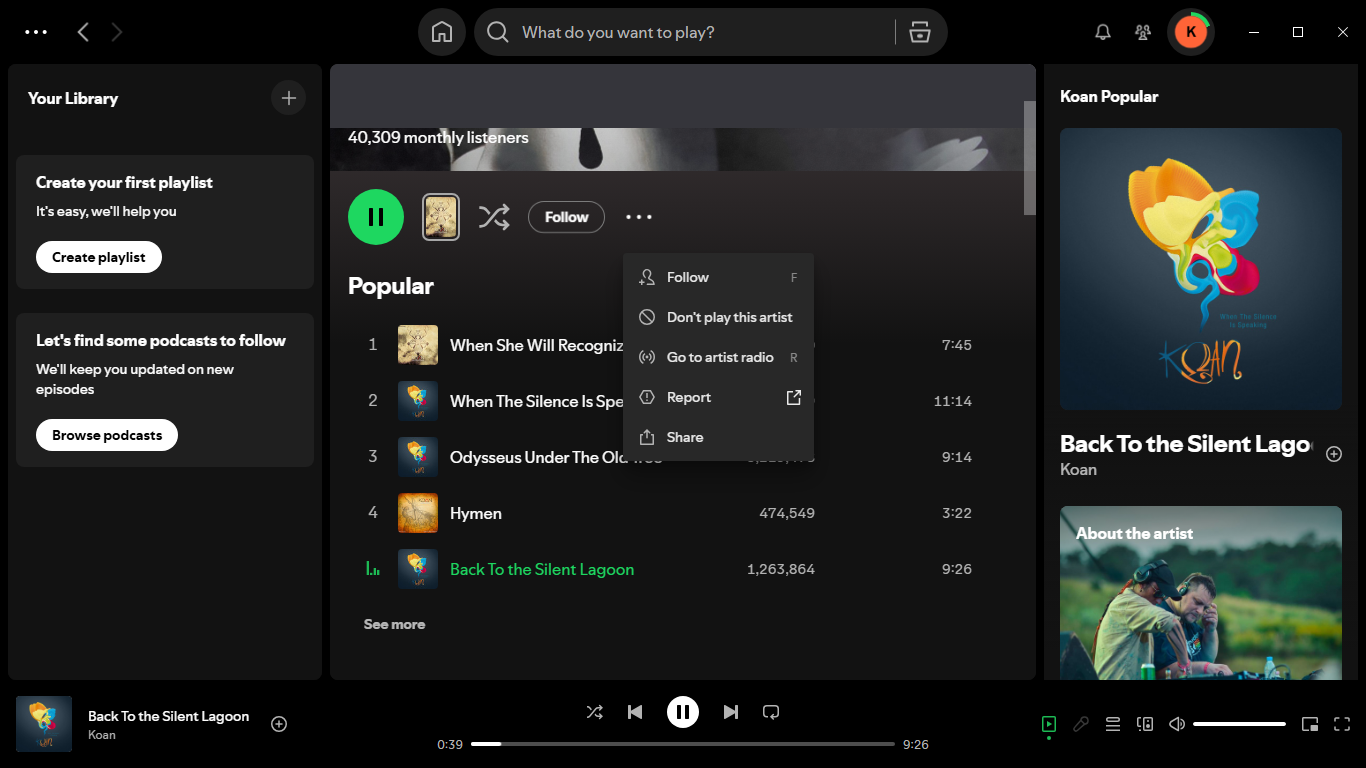Open the 'Back To the Silent Lagoon' title in right panel
Screen dimensions: 1366x768
click(x=1185, y=444)
